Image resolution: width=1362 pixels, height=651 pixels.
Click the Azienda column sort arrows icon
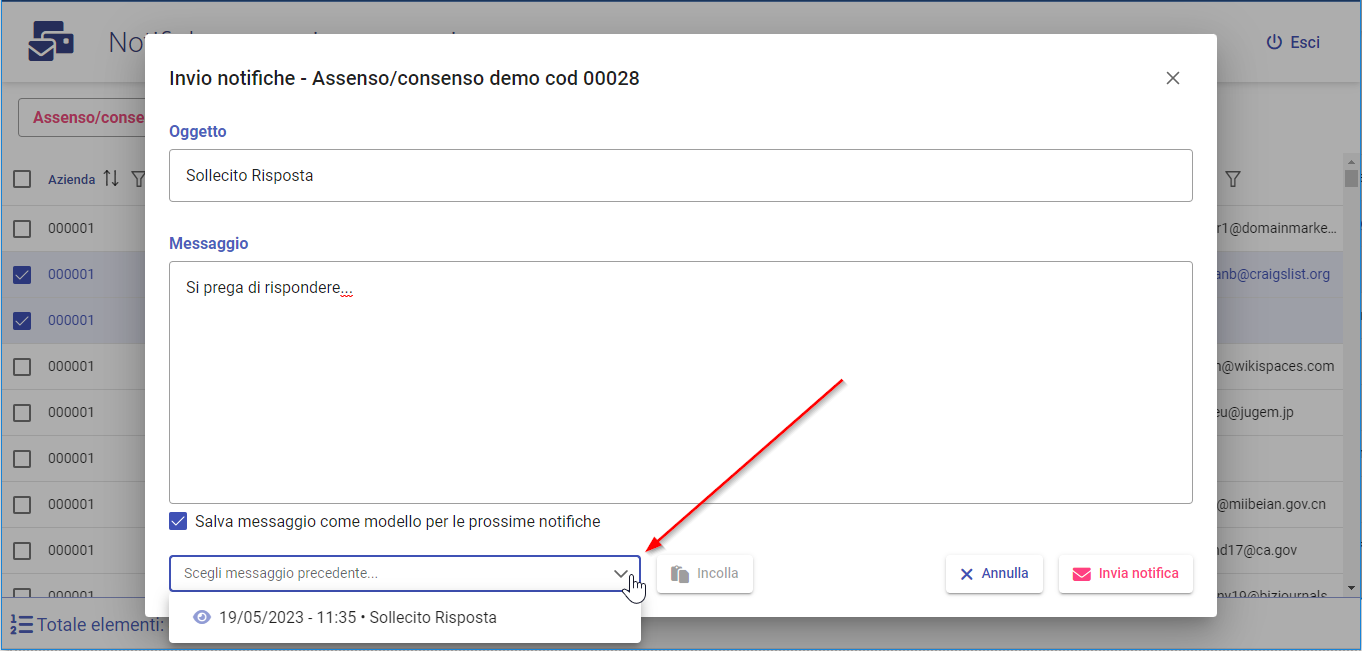click(x=111, y=179)
